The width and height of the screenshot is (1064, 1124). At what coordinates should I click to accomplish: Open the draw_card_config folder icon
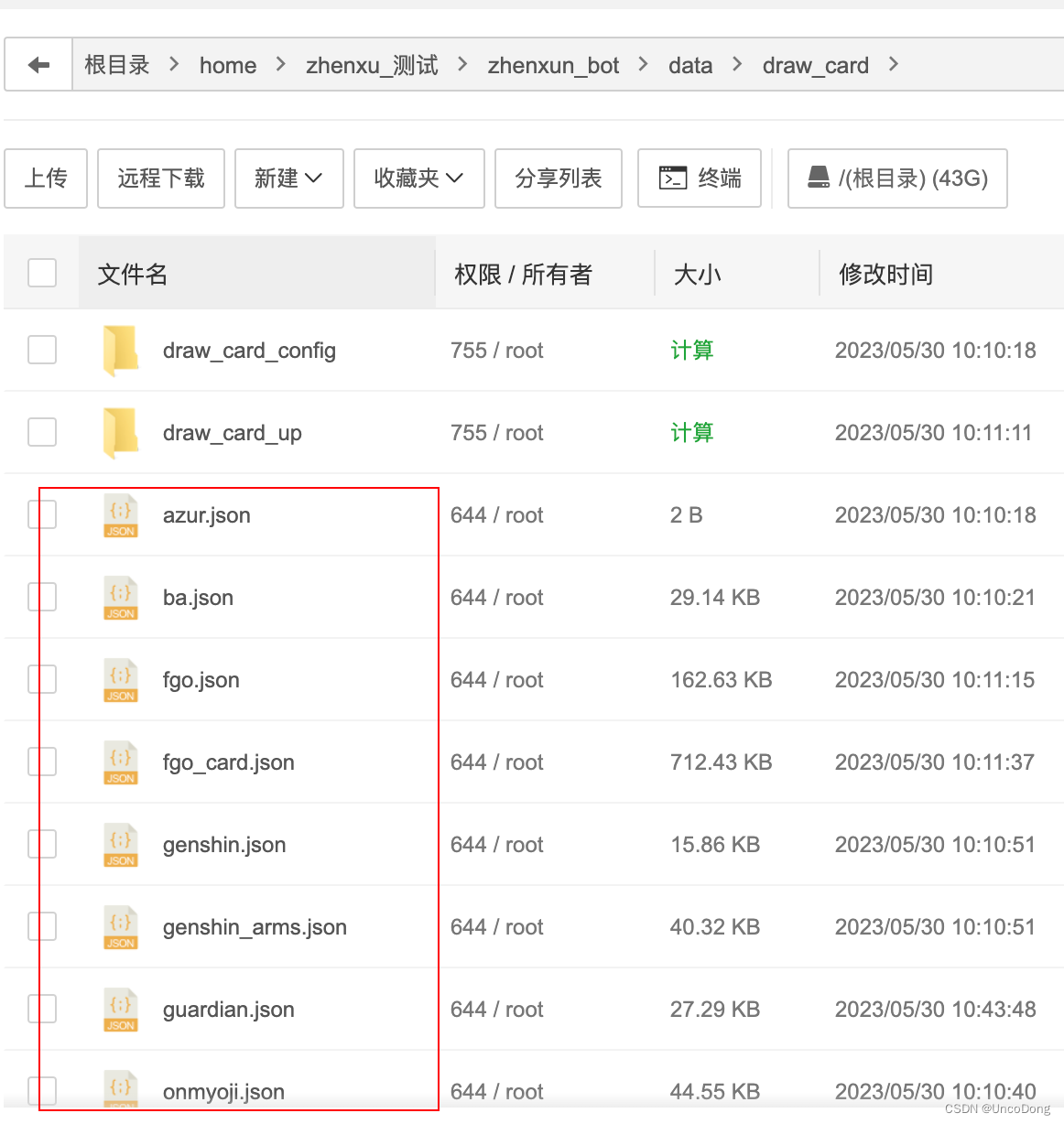120,350
